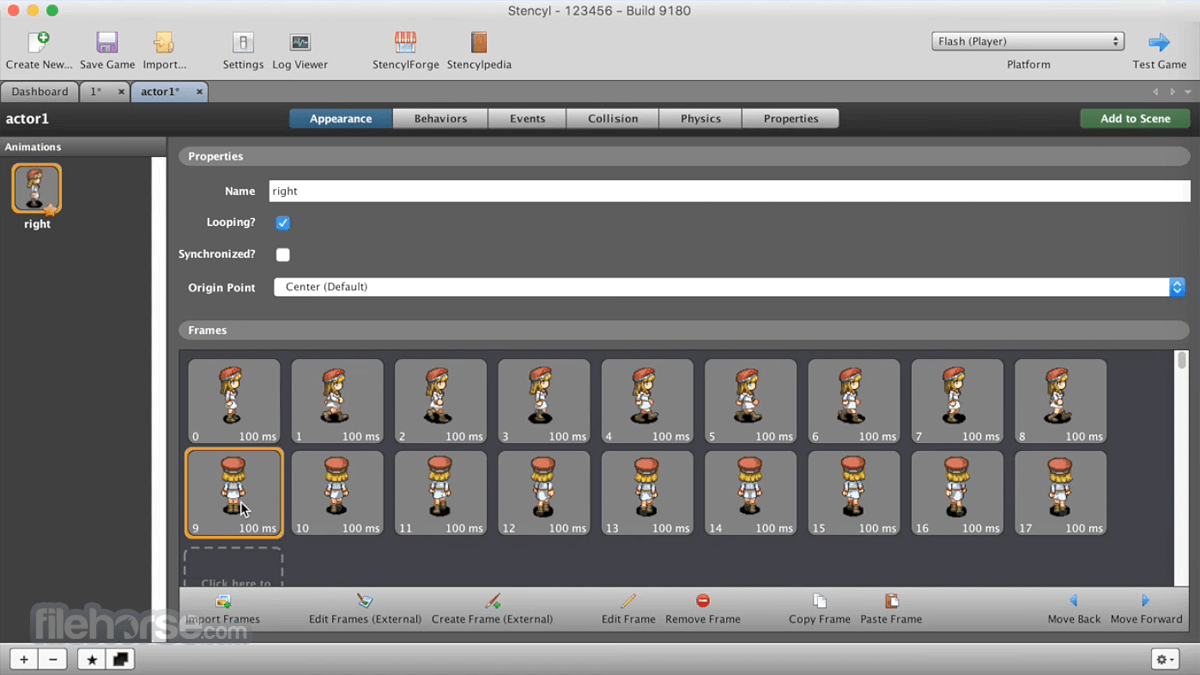Switch to the Behaviors tab

(x=441, y=119)
